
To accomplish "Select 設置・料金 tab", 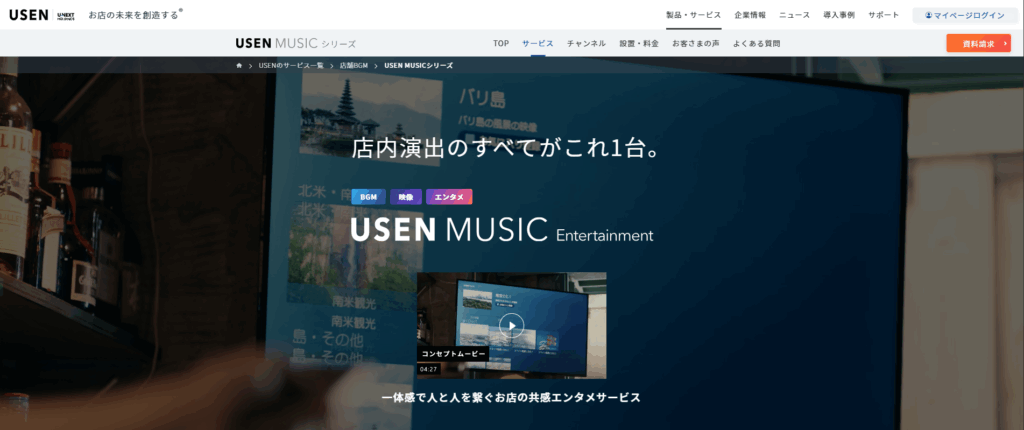I will point(639,44).
